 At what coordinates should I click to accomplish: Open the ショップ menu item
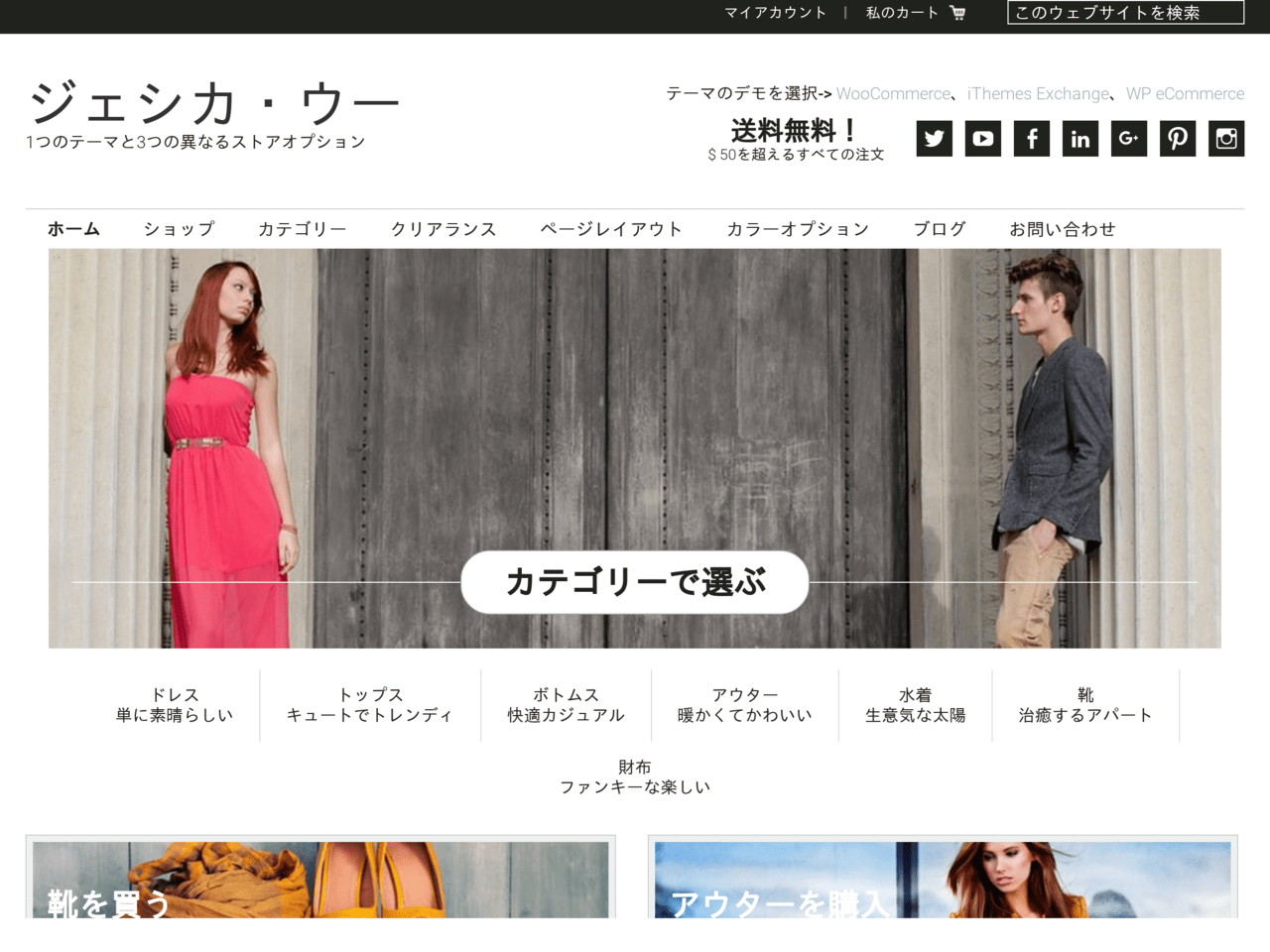179,229
